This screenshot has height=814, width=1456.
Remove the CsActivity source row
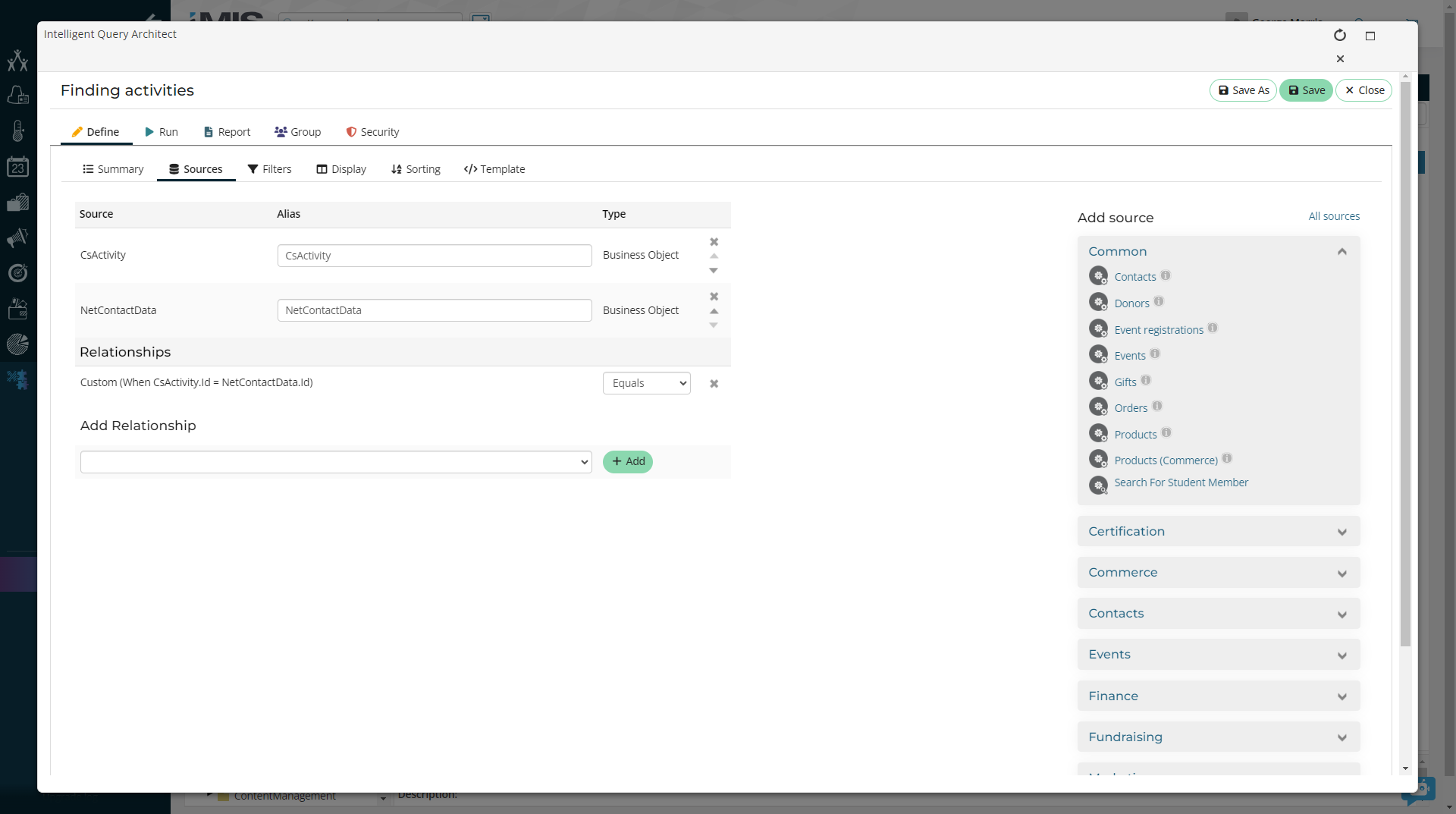point(714,242)
